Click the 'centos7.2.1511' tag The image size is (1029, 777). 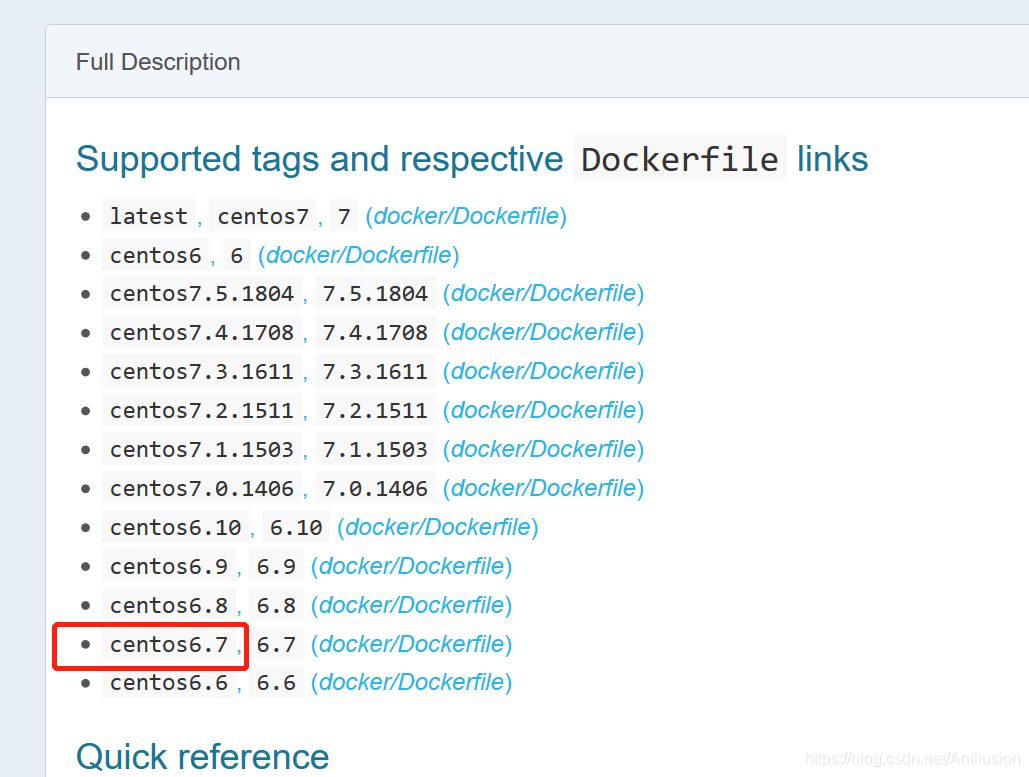click(202, 410)
